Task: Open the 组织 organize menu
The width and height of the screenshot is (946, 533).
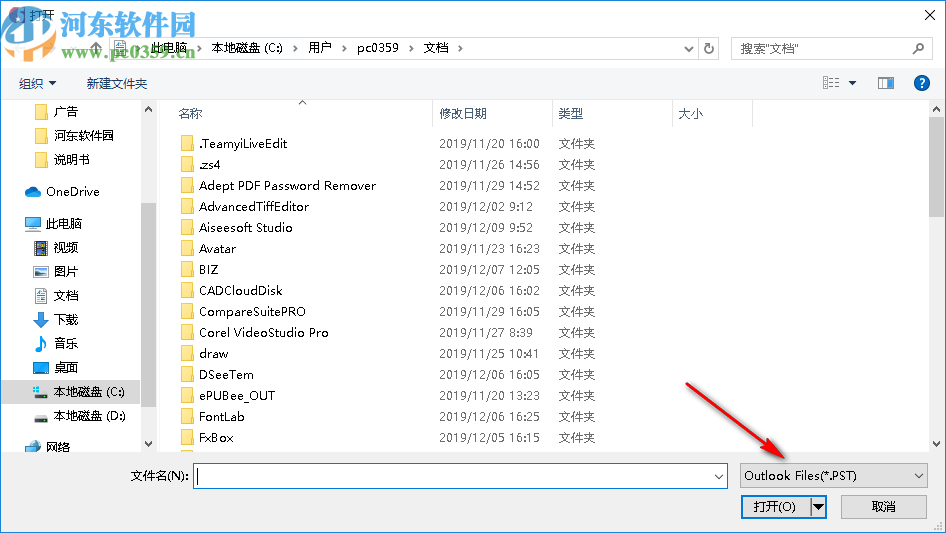Action: click(37, 83)
